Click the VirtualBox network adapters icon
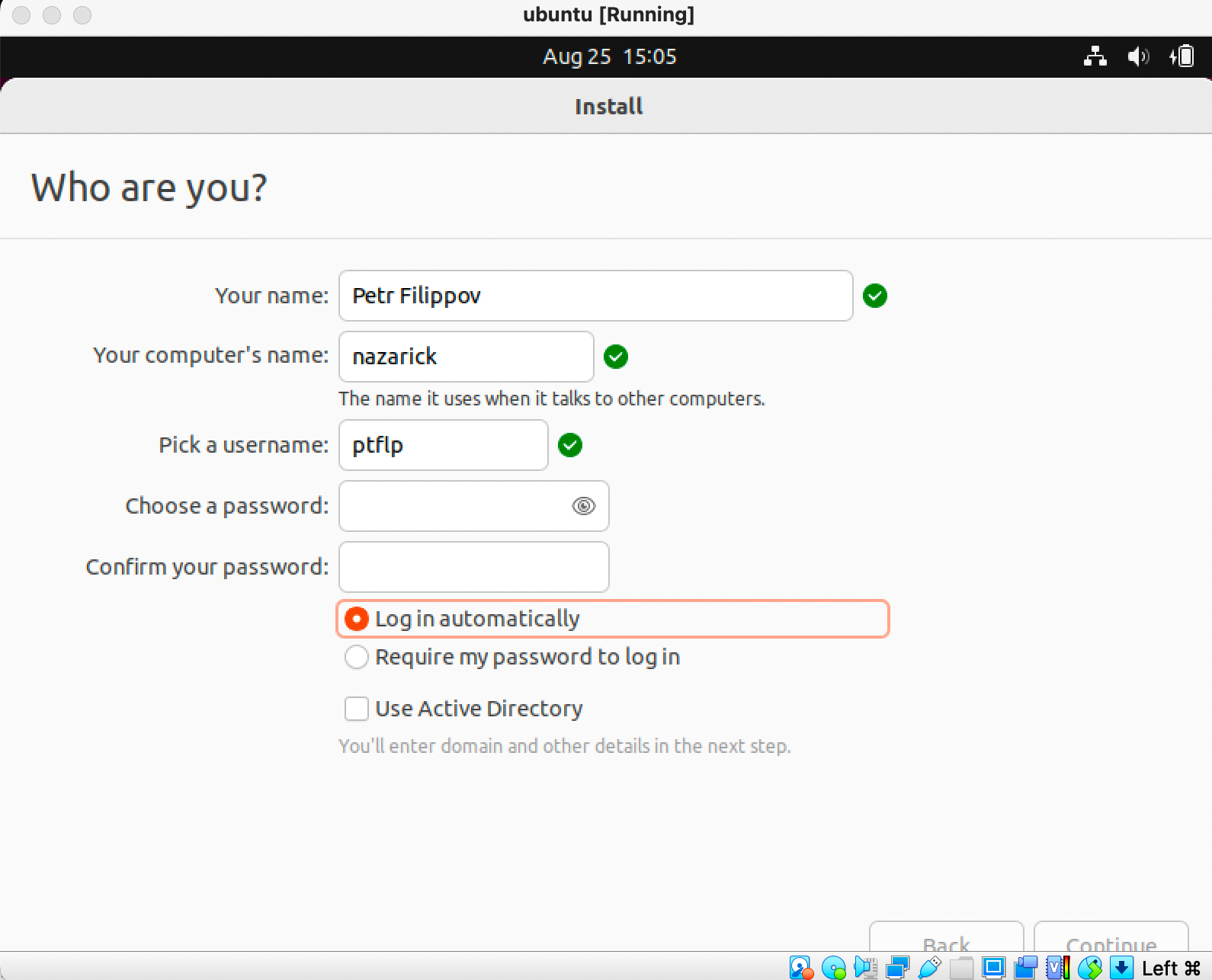The width and height of the screenshot is (1212, 980). pos(897,968)
